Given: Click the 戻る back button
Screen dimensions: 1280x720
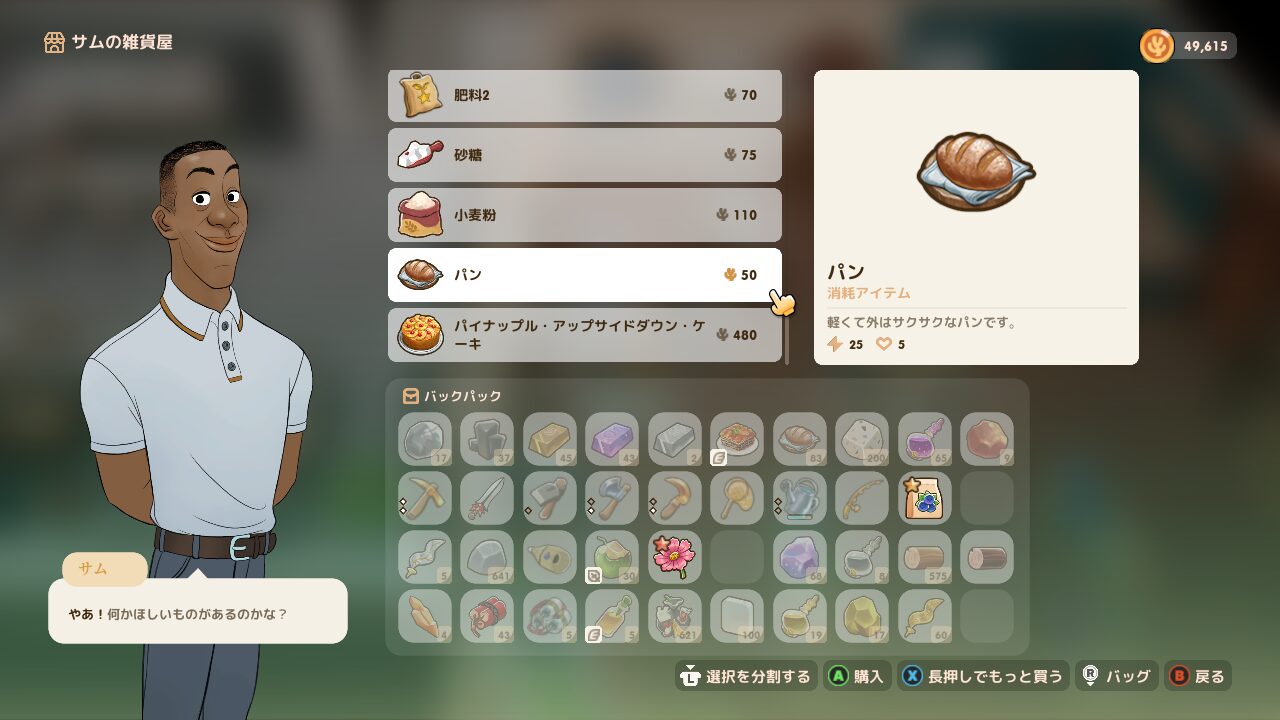Looking at the screenshot, I should (x=1197, y=676).
